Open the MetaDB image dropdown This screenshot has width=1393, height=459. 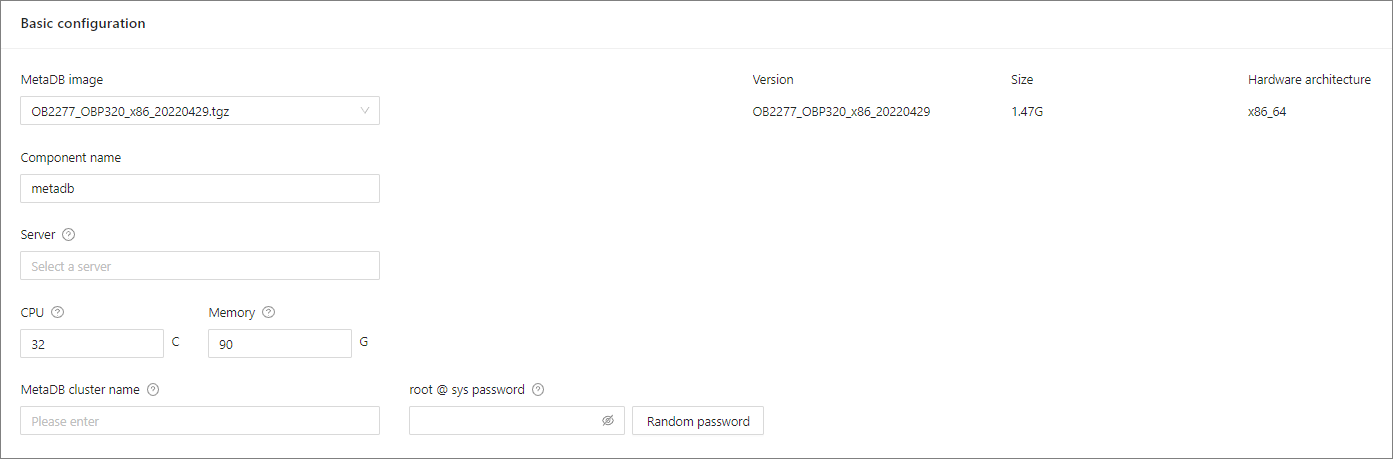point(190,111)
